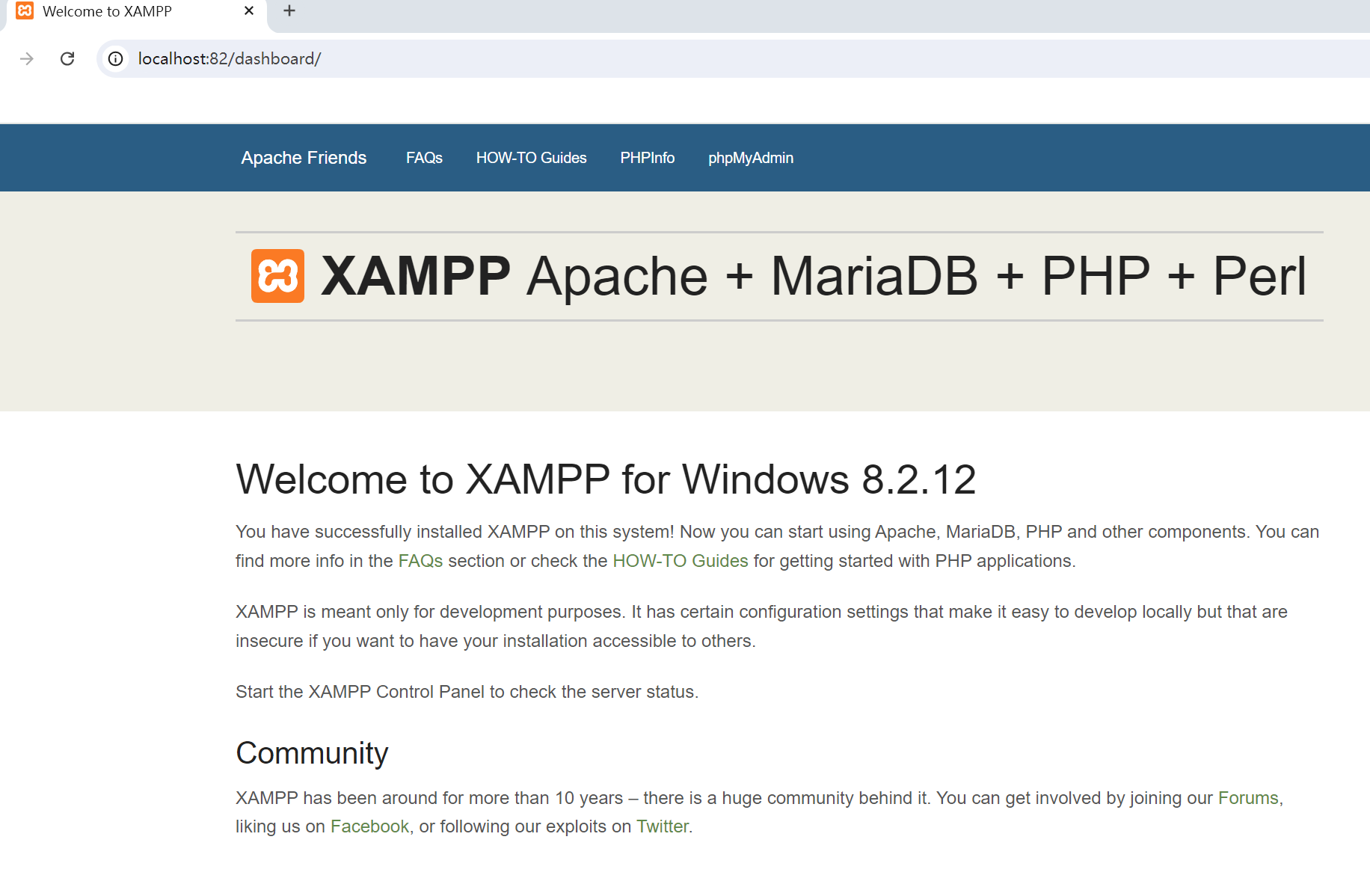Click the 'Start the XAMPP Control Panel' sentence
Image resolution: width=1370 pixels, height=896 pixels.
click(467, 692)
